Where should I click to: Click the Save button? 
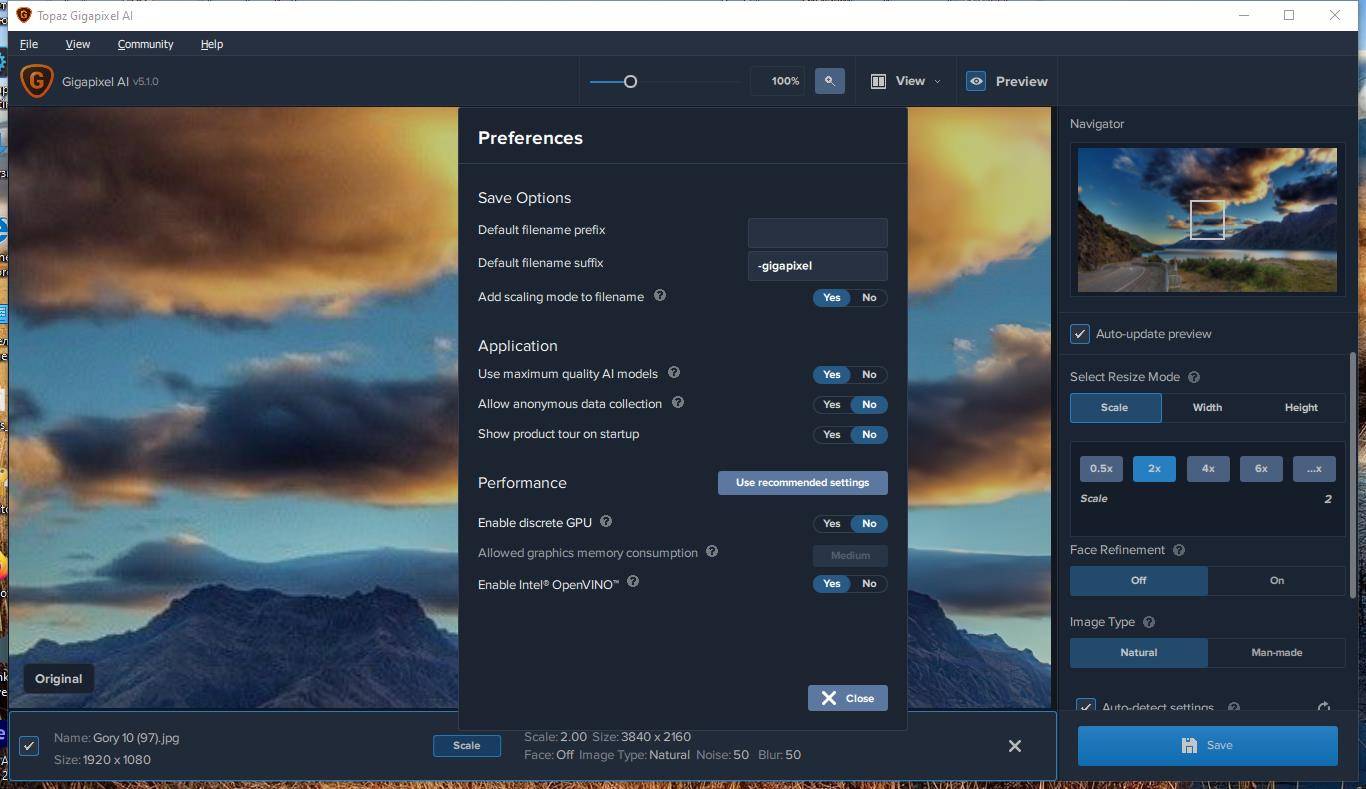point(1207,745)
